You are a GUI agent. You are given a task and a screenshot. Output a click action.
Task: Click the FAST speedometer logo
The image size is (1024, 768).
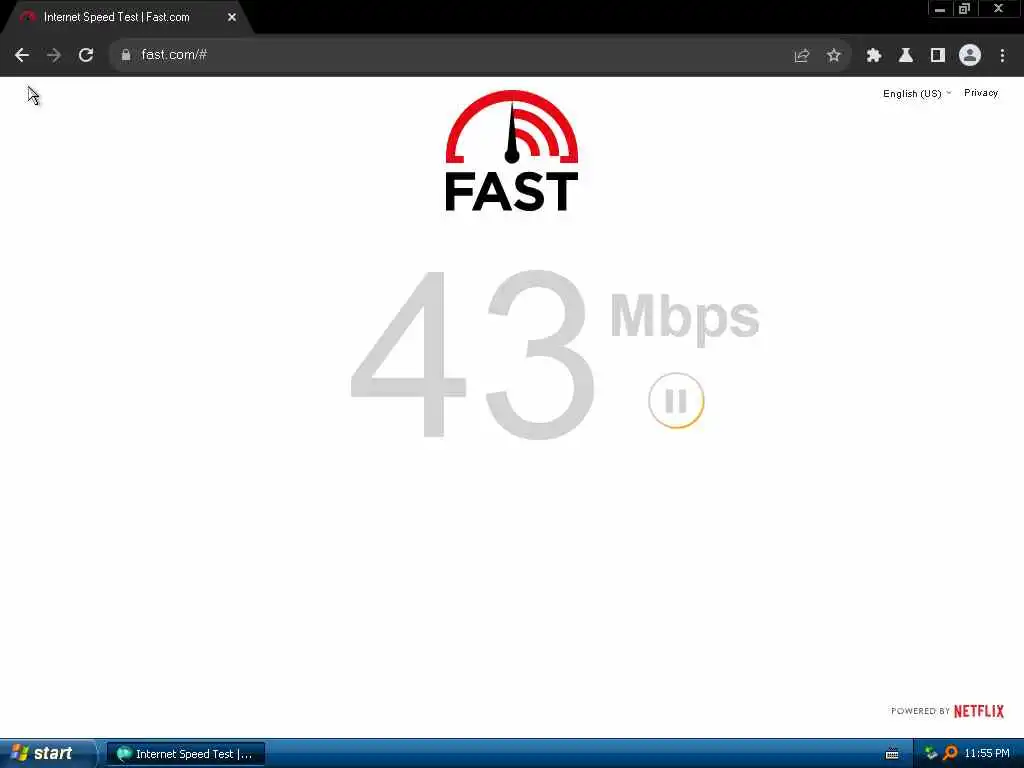511,151
